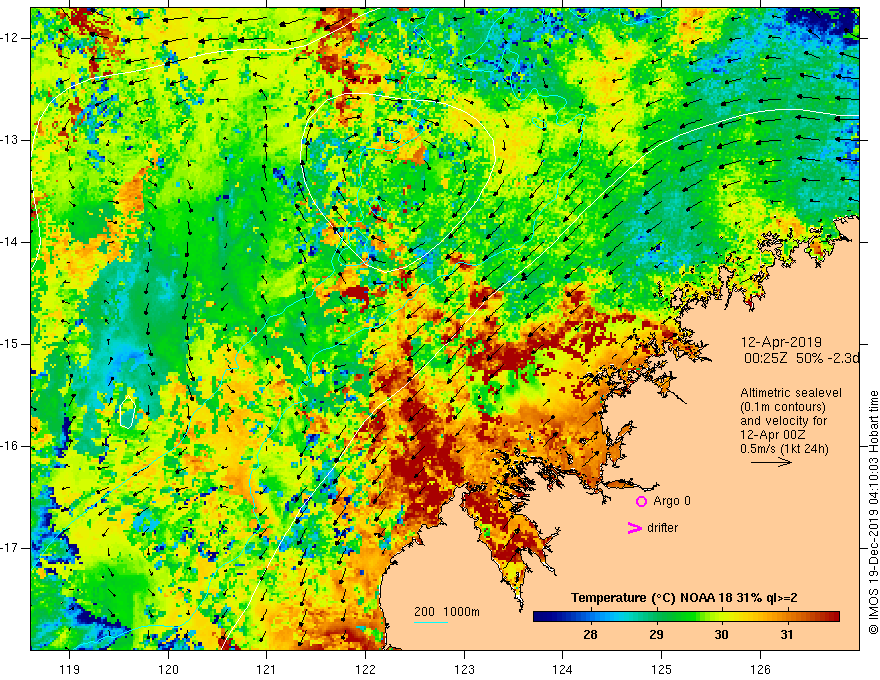
Task: Click the '30' color bar tick label
Action: tap(721, 635)
